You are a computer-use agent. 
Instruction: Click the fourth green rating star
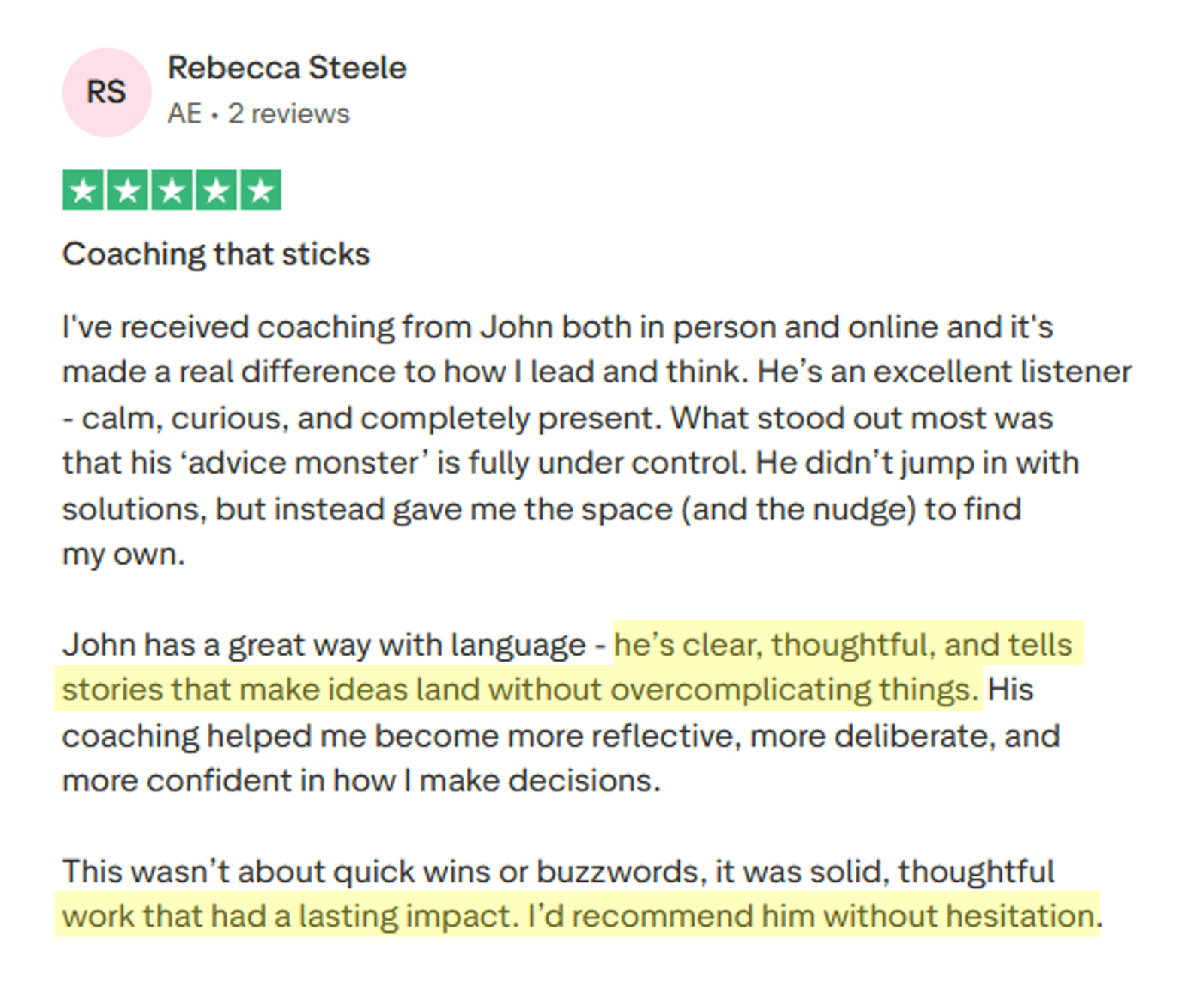(x=216, y=190)
